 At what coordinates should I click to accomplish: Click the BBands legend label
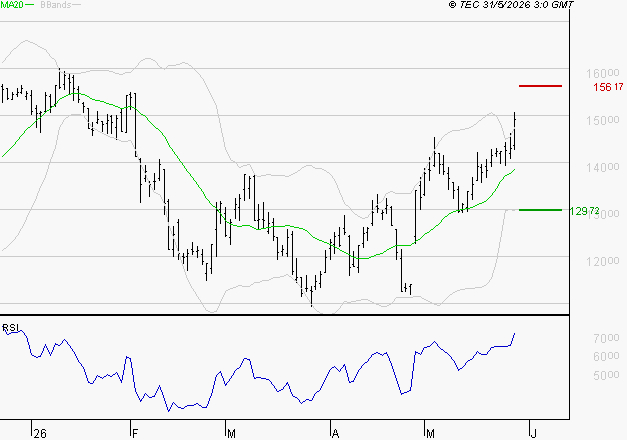[x=56, y=5]
